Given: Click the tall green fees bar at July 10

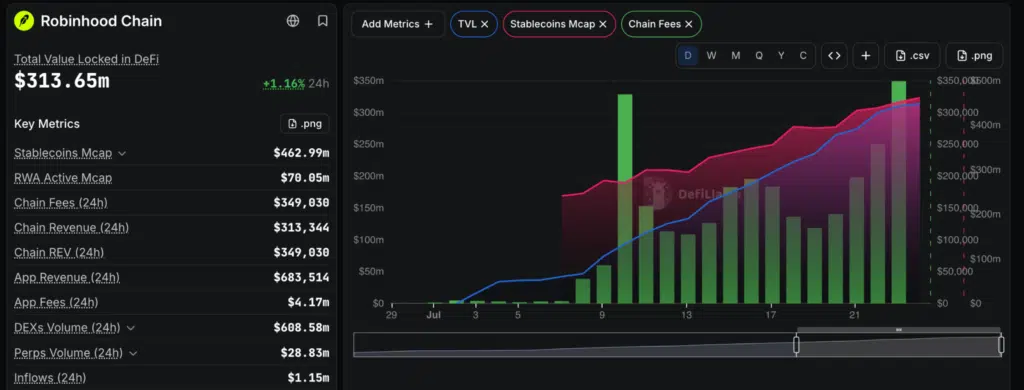Looking at the screenshot, I should [x=625, y=199].
